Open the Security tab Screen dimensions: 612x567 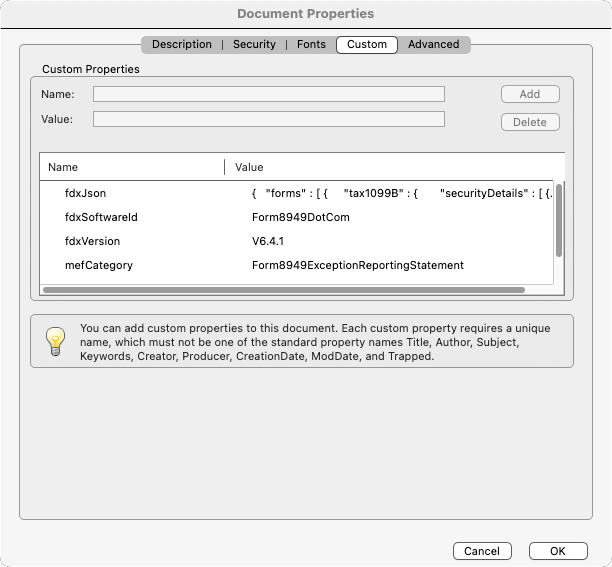[x=254, y=44]
